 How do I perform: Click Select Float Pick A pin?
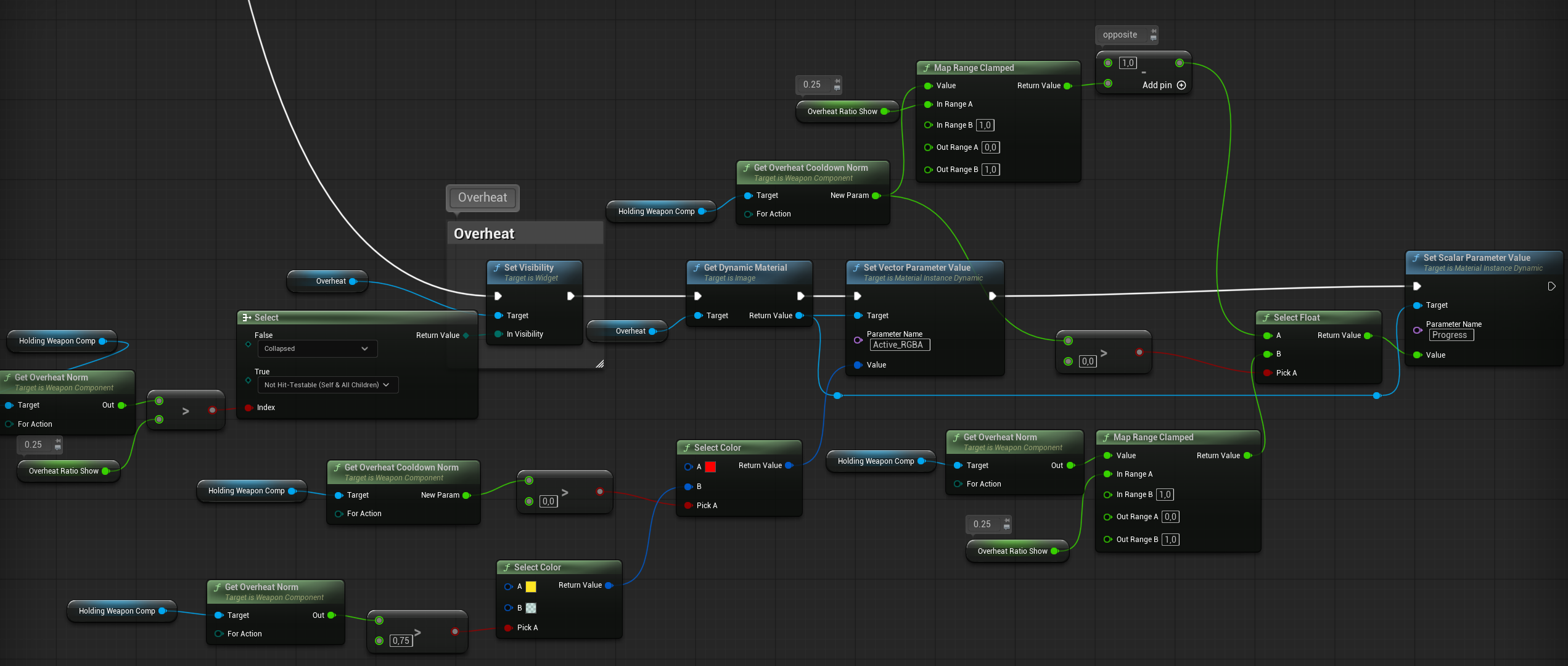click(1267, 373)
